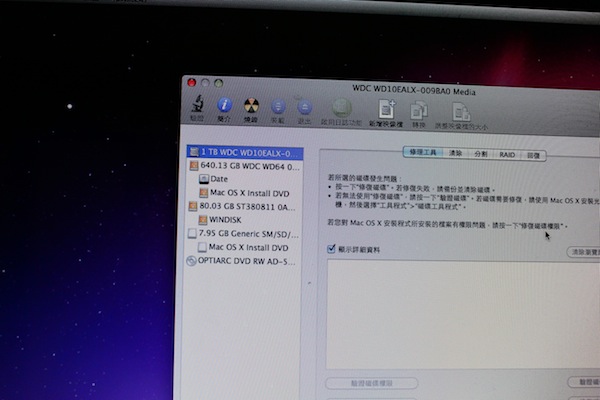Select Mac OS X Install DVD under 7.95 GB disk
The image size is (600, 400).
[x=243, y=248]
